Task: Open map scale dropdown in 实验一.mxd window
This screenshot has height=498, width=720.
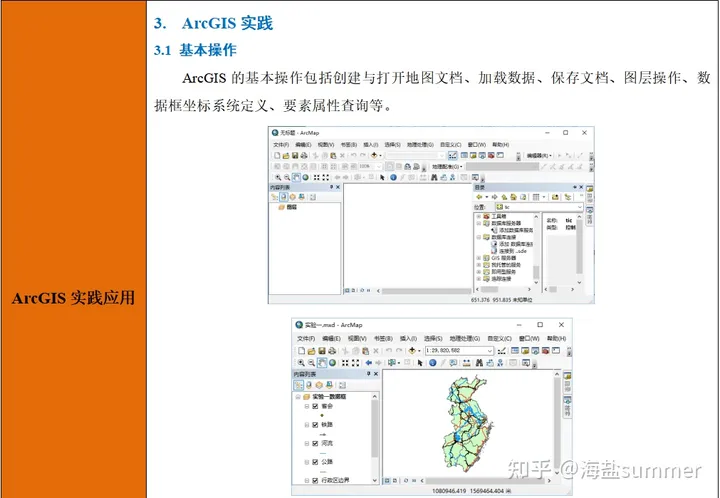Action: [x=490, y=351]
